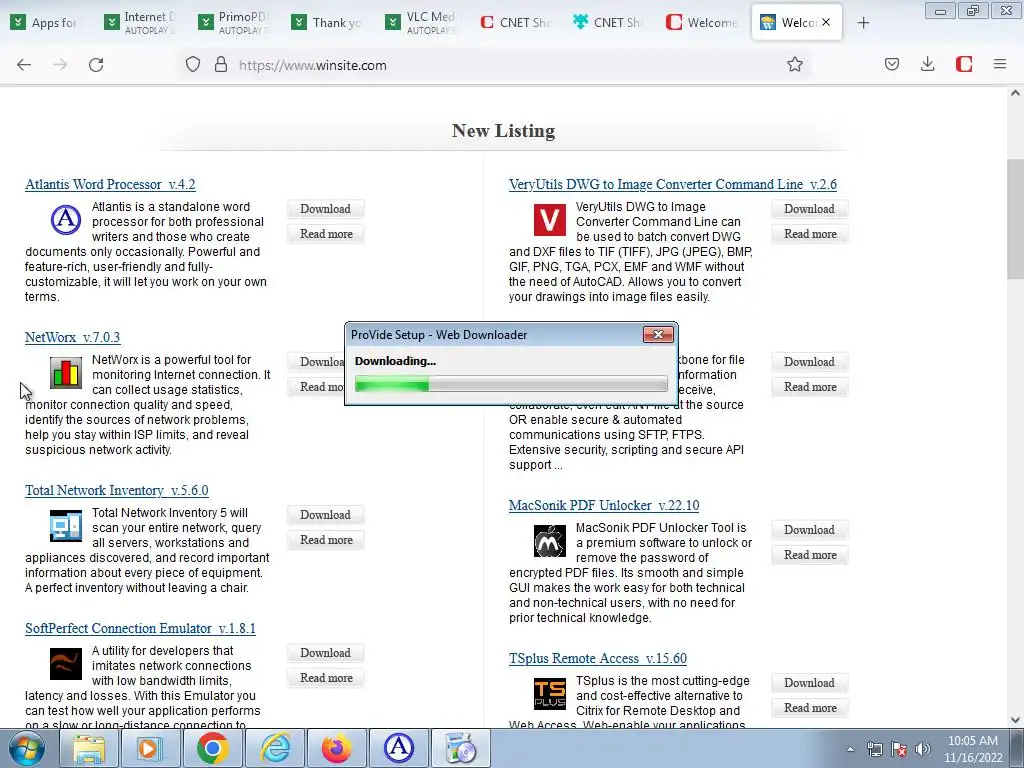Download VeryUtils DWG to Image Converter

pos(809,209)
